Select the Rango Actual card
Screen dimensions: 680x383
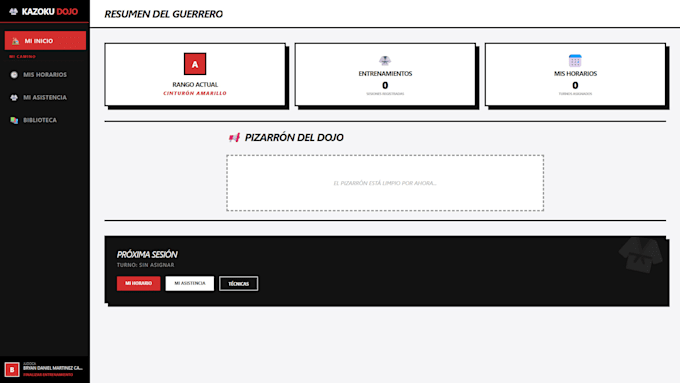click(x=195, y=74)
